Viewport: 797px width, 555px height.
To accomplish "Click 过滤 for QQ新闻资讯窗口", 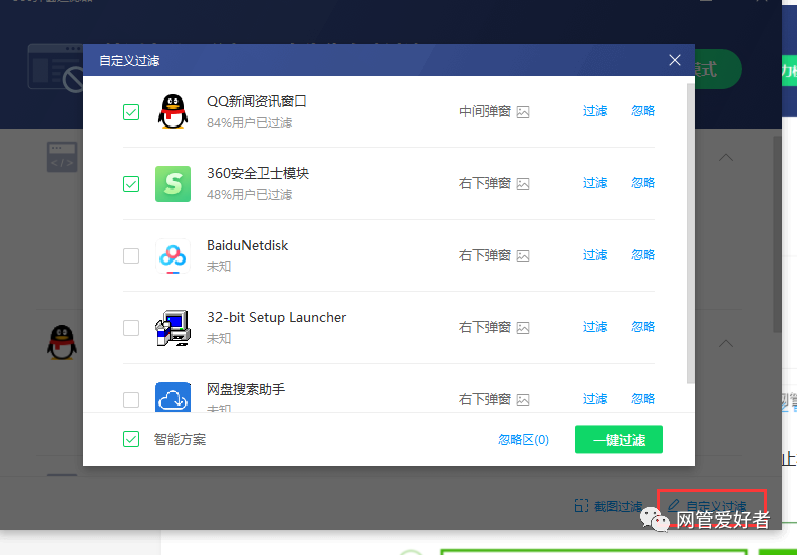I will pyautogui.click(x=595, y=111).
